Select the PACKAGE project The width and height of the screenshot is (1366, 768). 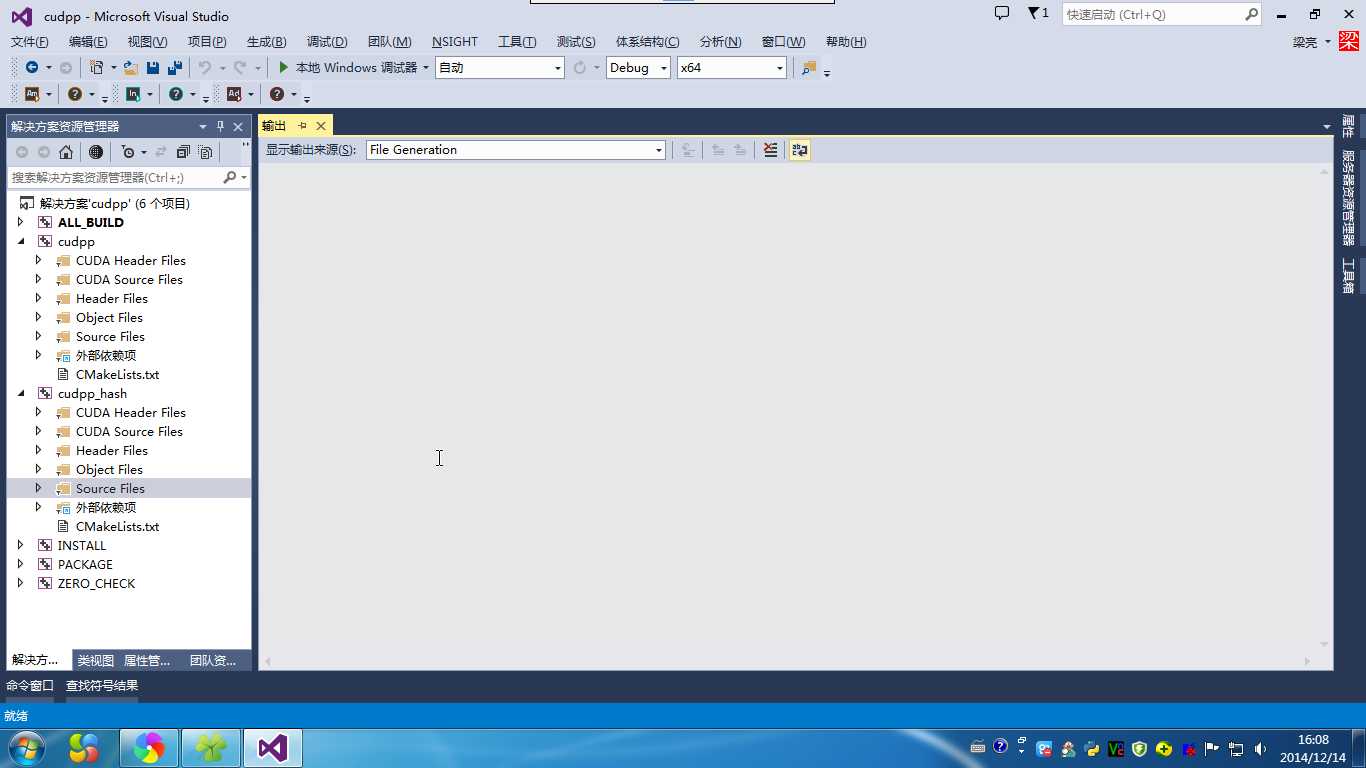click(x=85, y=564)
